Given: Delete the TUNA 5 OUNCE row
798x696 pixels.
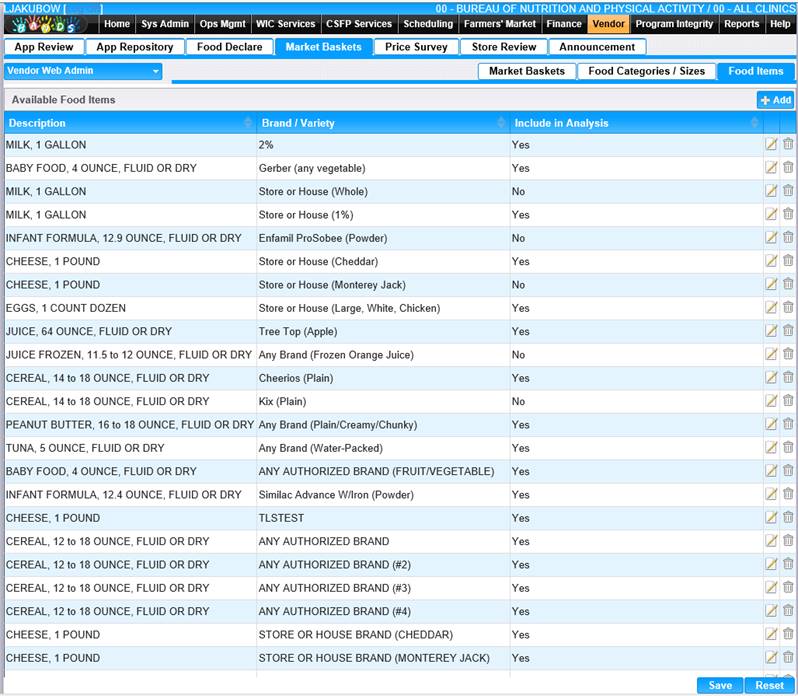Looking at the screenshot, I should [788, 448].
